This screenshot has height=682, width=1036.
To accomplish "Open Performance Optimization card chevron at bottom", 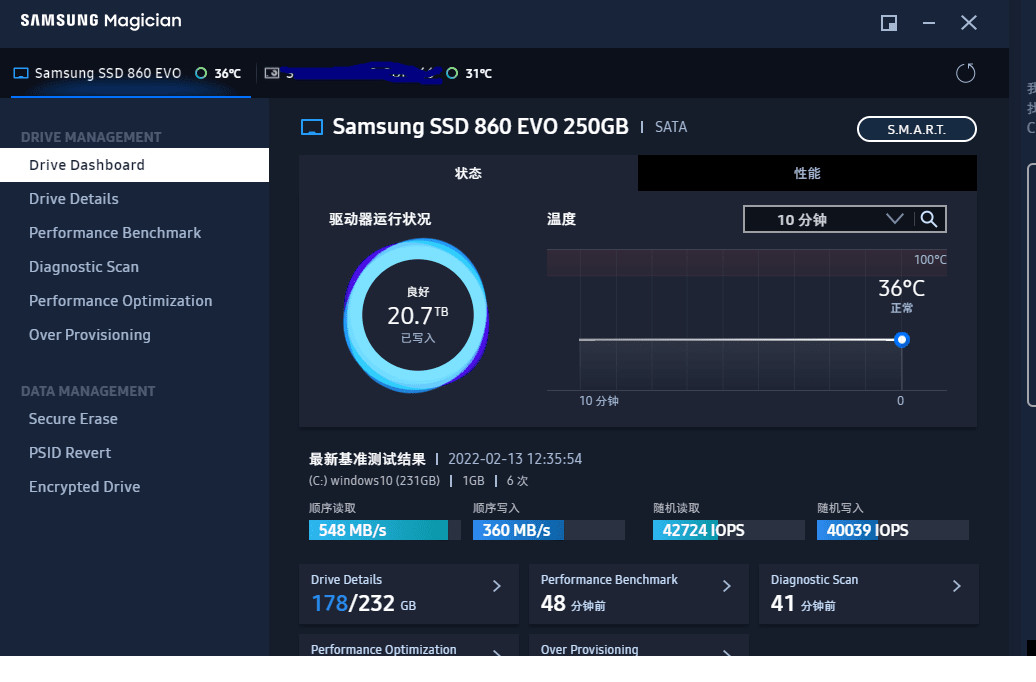I will [497, 653].
